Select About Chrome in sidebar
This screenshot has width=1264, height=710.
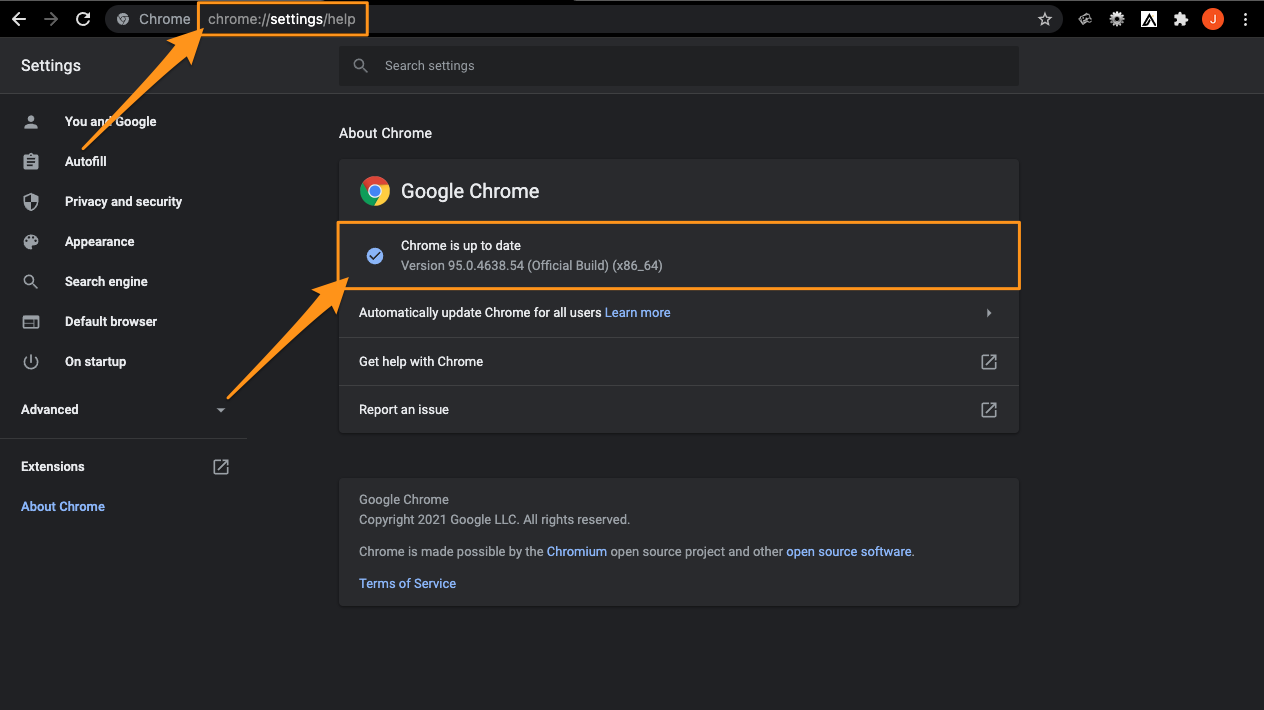point(63,506)
